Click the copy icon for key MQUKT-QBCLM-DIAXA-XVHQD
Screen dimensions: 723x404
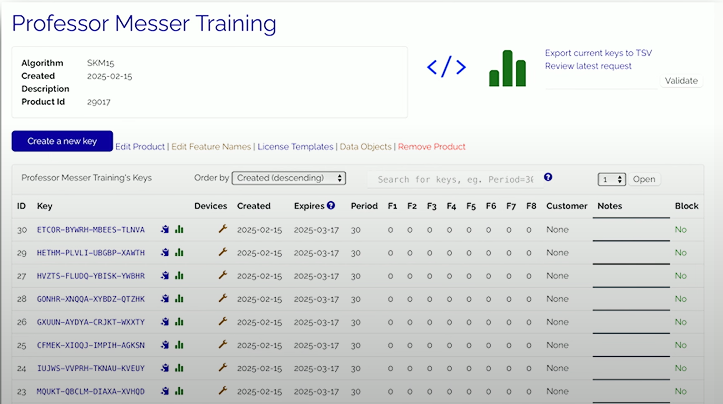coord(165,391)
